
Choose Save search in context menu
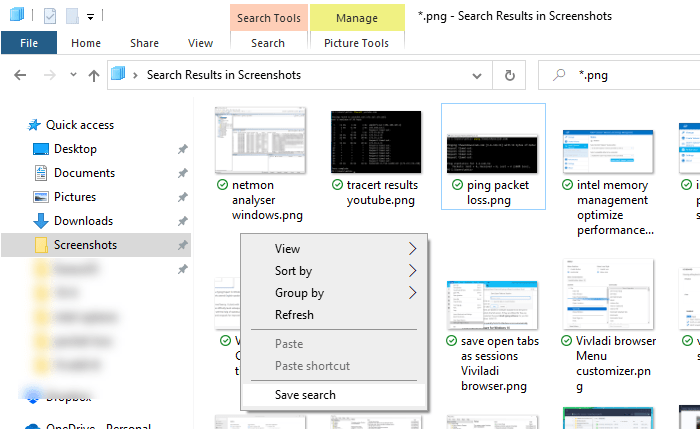[x=334, y=395]
